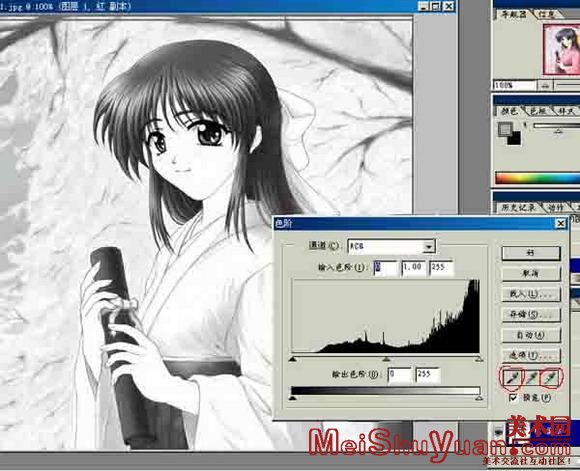Click the Navigator zoom slider
This screenshot has height=471, width=580.
point(567,85)
